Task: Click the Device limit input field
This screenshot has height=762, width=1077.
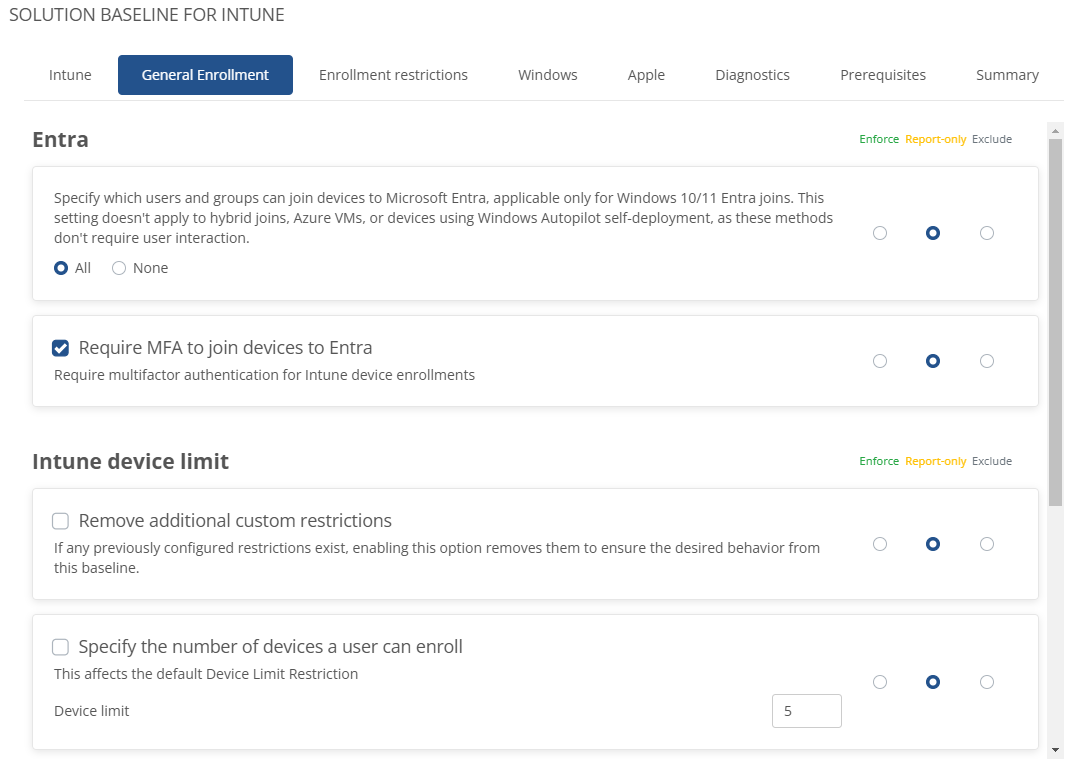Action: pos(806,711)
